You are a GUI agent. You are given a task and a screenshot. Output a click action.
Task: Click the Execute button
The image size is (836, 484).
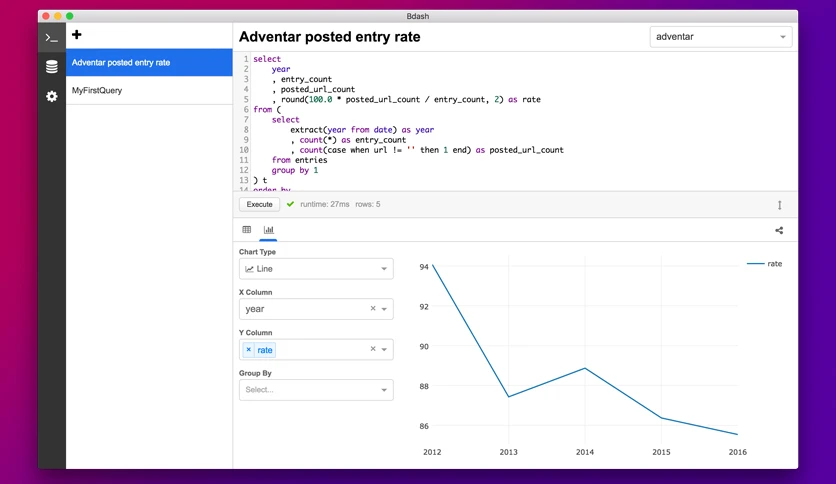tap(260, 204)
